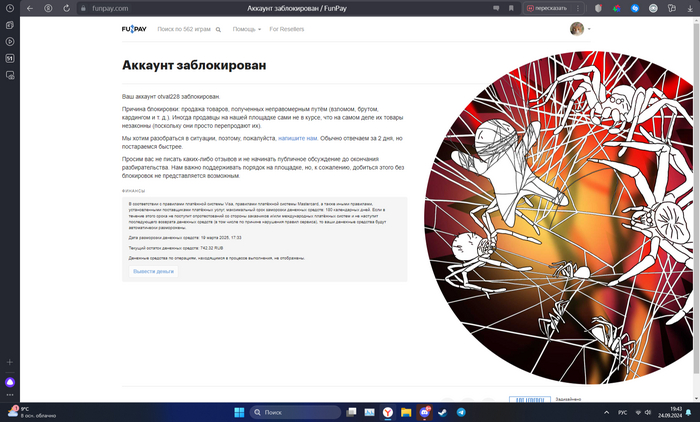Click the 'Вывести деньги' button
Screen dimensions: 700x422
tap(154, 271)
